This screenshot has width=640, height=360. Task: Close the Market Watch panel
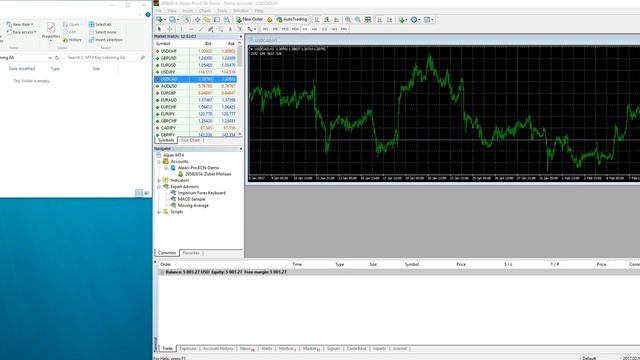(x=240, y=36)
